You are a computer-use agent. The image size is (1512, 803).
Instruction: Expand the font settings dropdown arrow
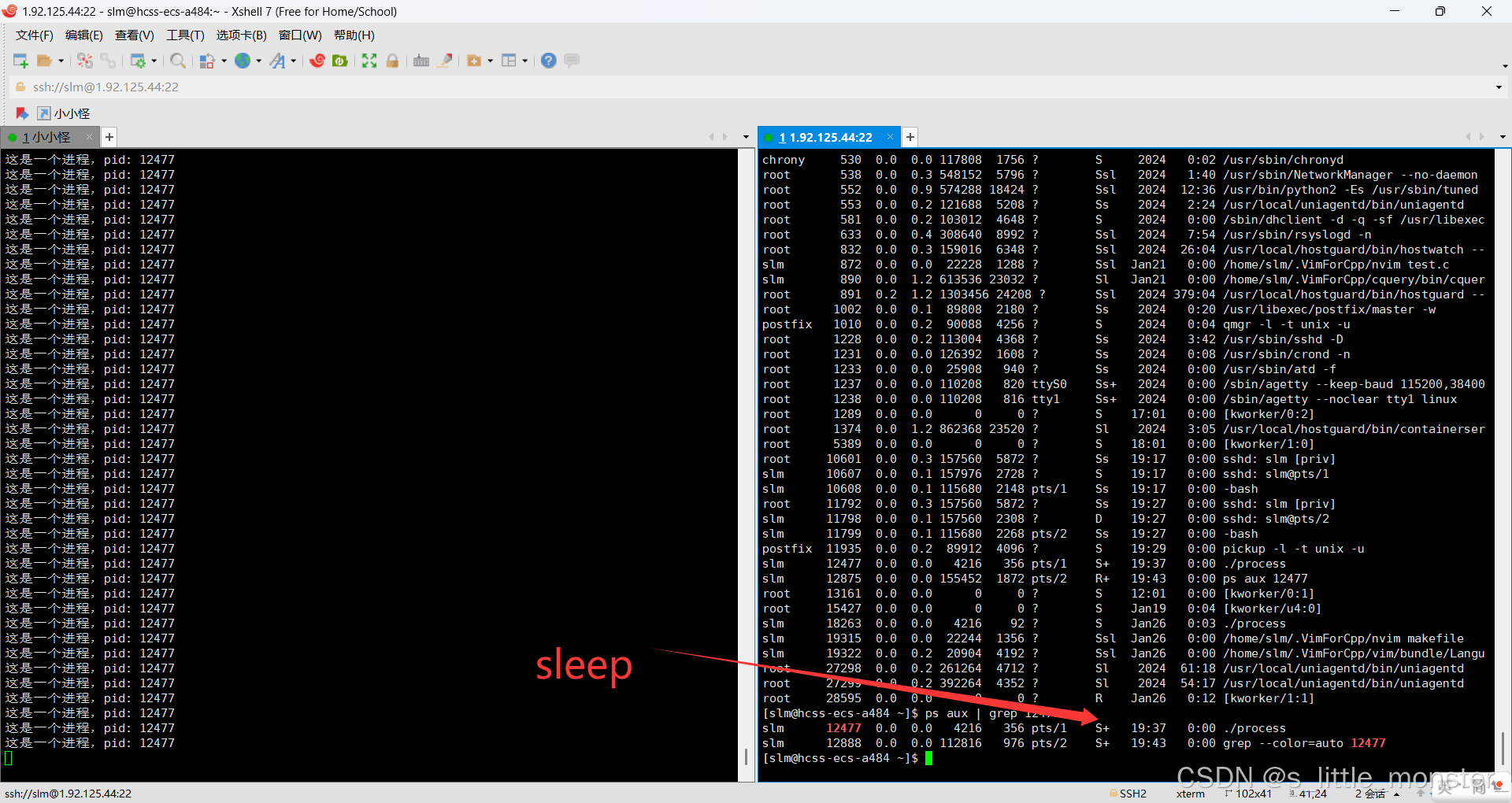point(294,61)
